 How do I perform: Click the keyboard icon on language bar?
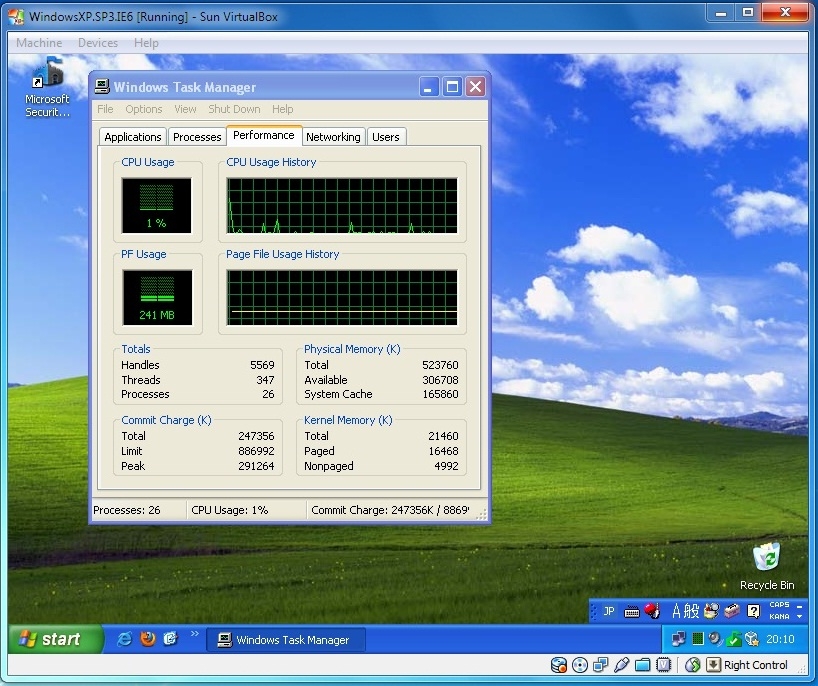[631, 611]
